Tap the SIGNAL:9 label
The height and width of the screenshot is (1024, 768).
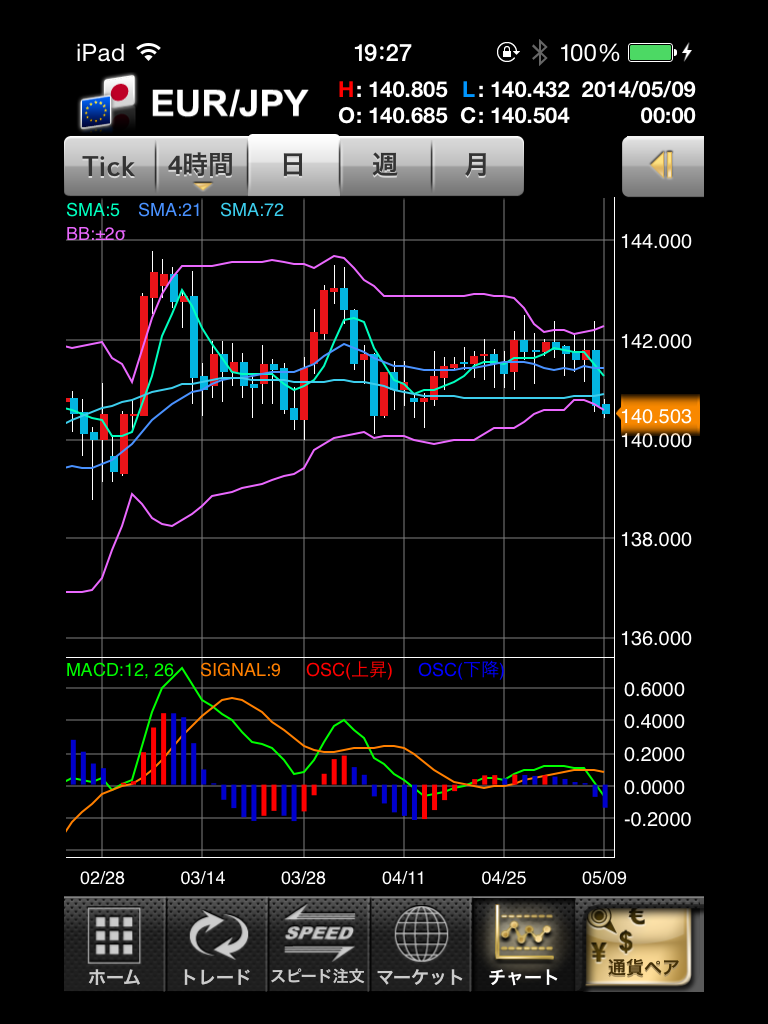coord(240,670)
